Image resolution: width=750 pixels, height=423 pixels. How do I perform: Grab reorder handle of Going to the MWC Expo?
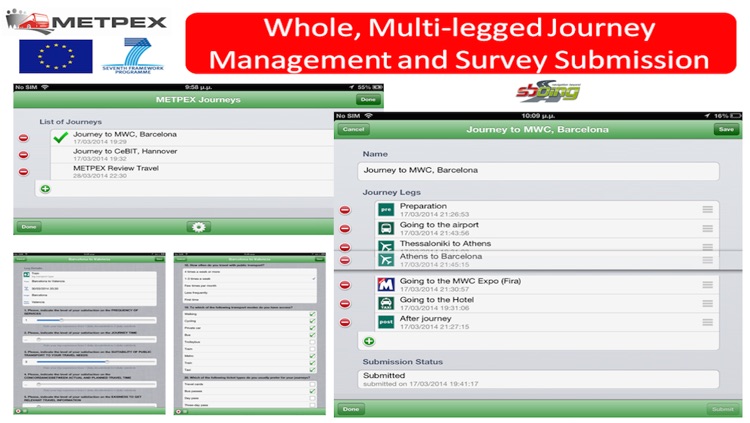[708, 285]
